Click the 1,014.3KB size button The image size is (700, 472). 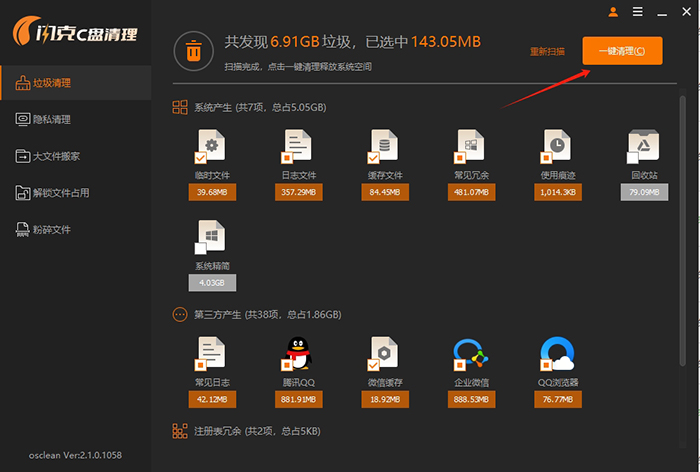(x=558, y=192)
